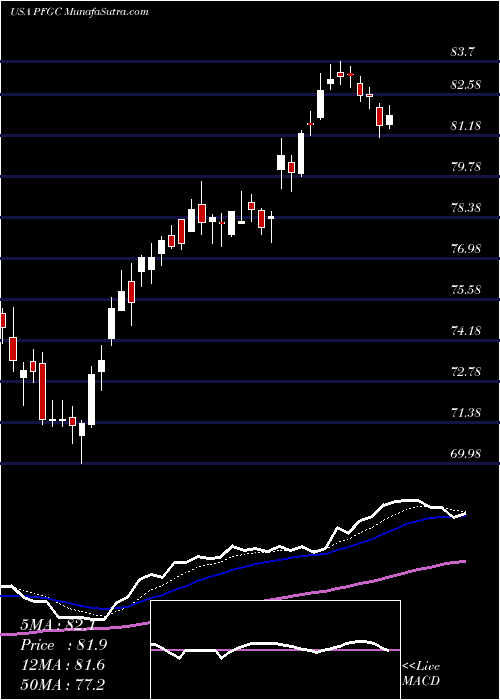Click the 71.38 price axis label
Image resolution: width=500 pixels, height=700 pixels.
click(466, 413)
